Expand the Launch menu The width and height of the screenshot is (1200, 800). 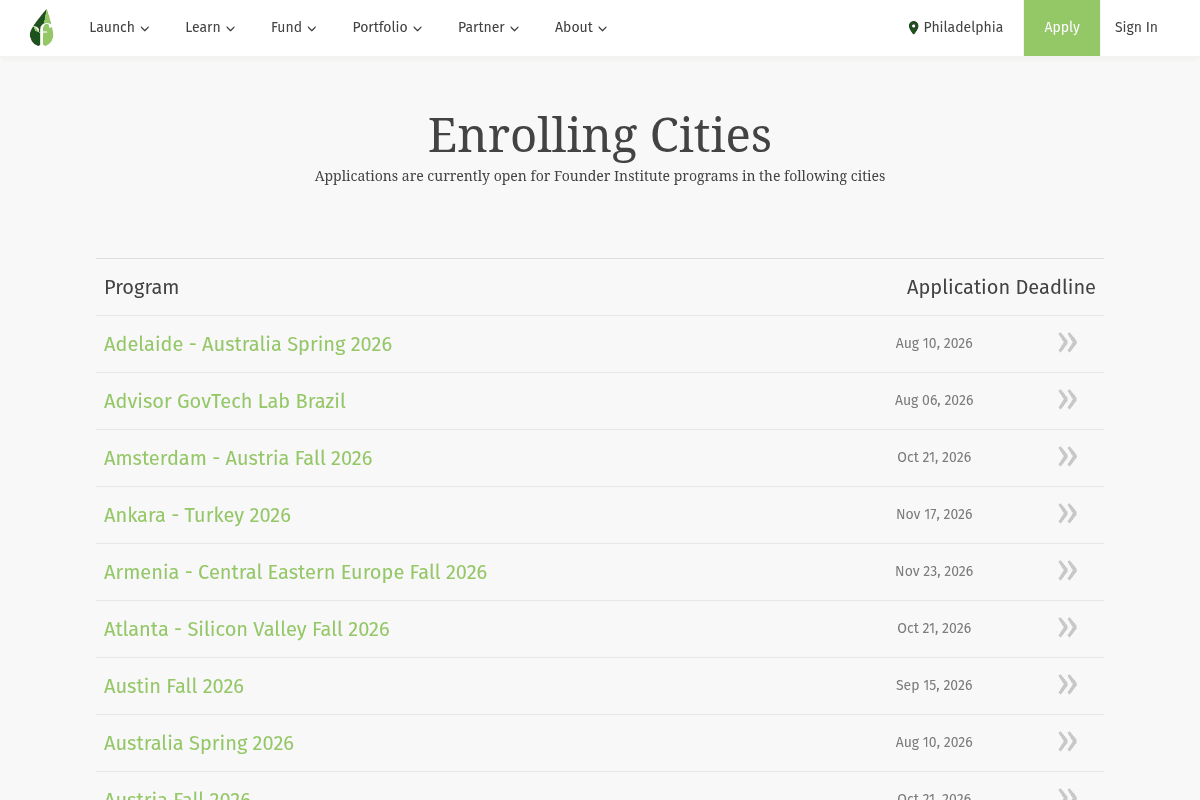pos(119,28)
